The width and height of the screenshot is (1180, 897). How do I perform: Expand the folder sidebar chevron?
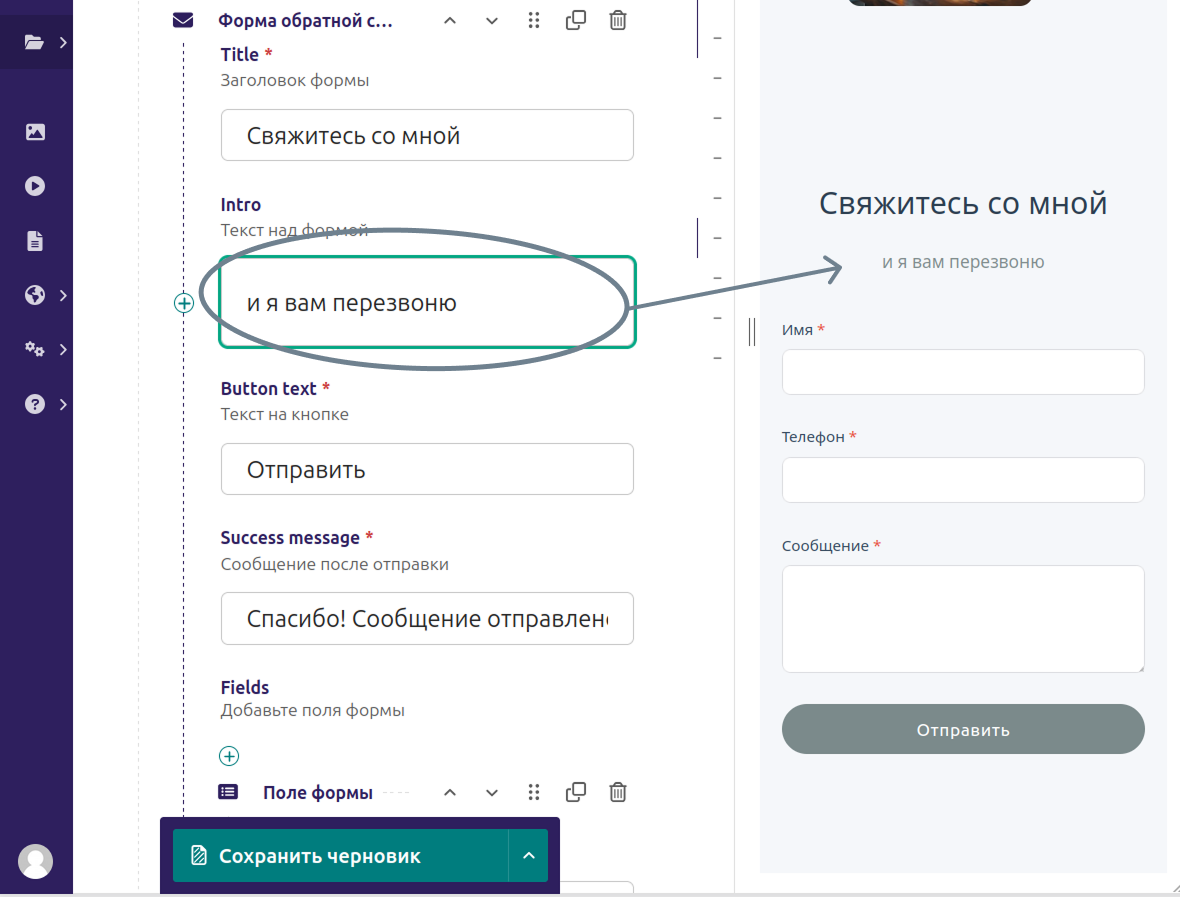63,43
